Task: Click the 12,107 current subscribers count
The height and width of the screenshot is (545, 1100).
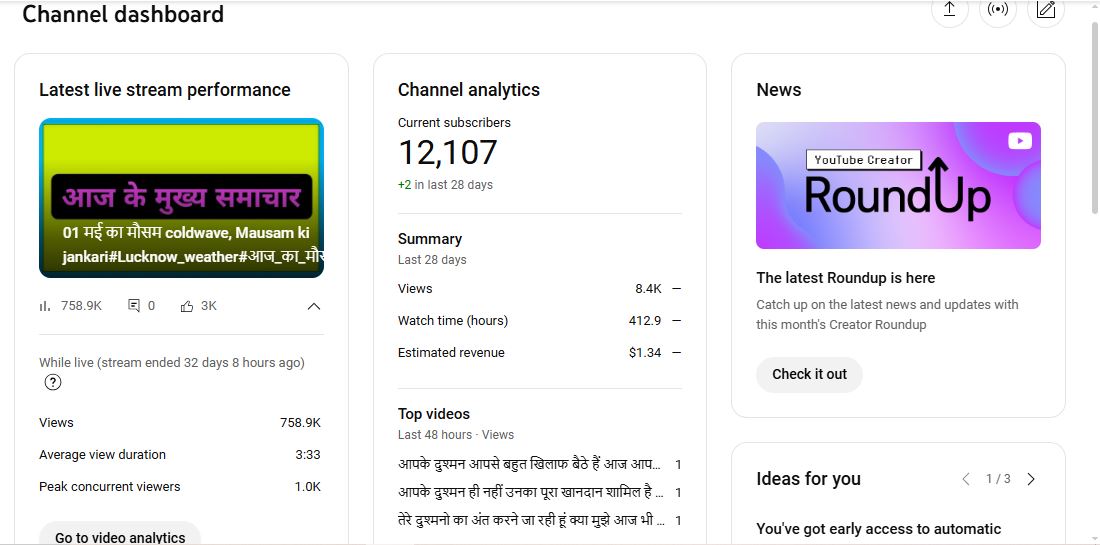Action: [x=448, y=153]
